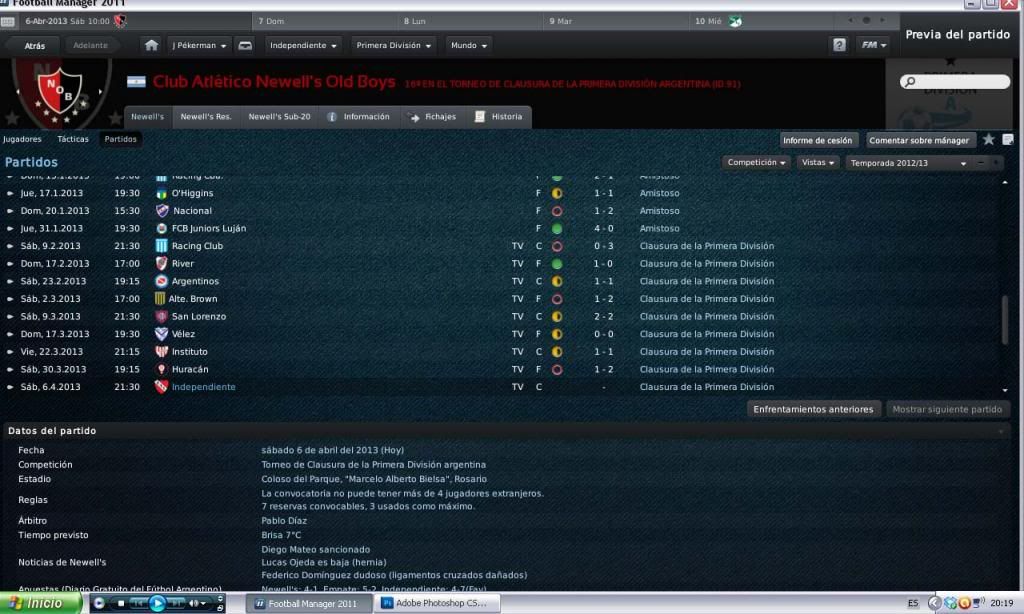Open the Competición filter dropdown
Screen dimensions: 1024x614
tap(756, 163)
